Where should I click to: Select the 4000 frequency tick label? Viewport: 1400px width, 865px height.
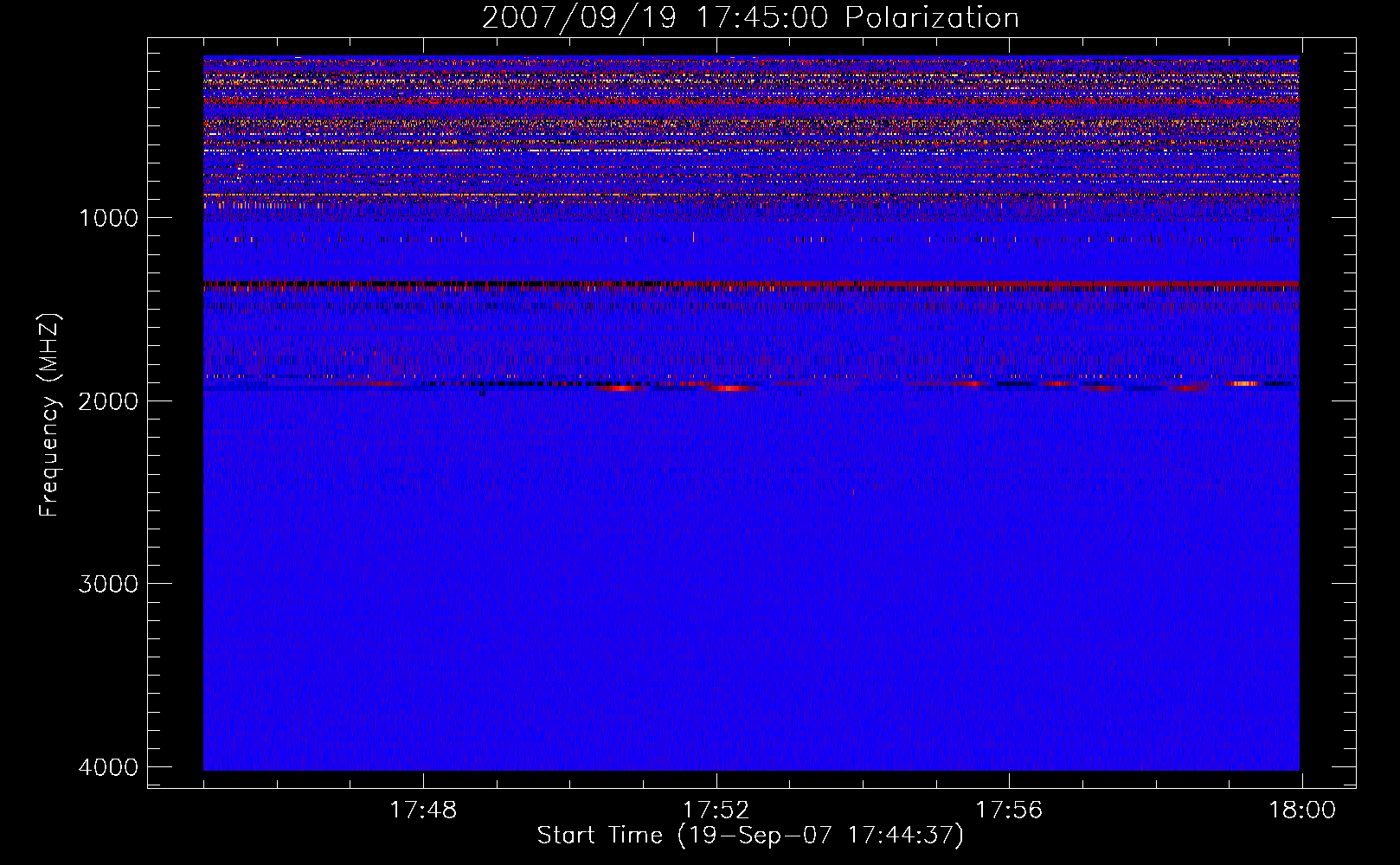coord(108,766)
